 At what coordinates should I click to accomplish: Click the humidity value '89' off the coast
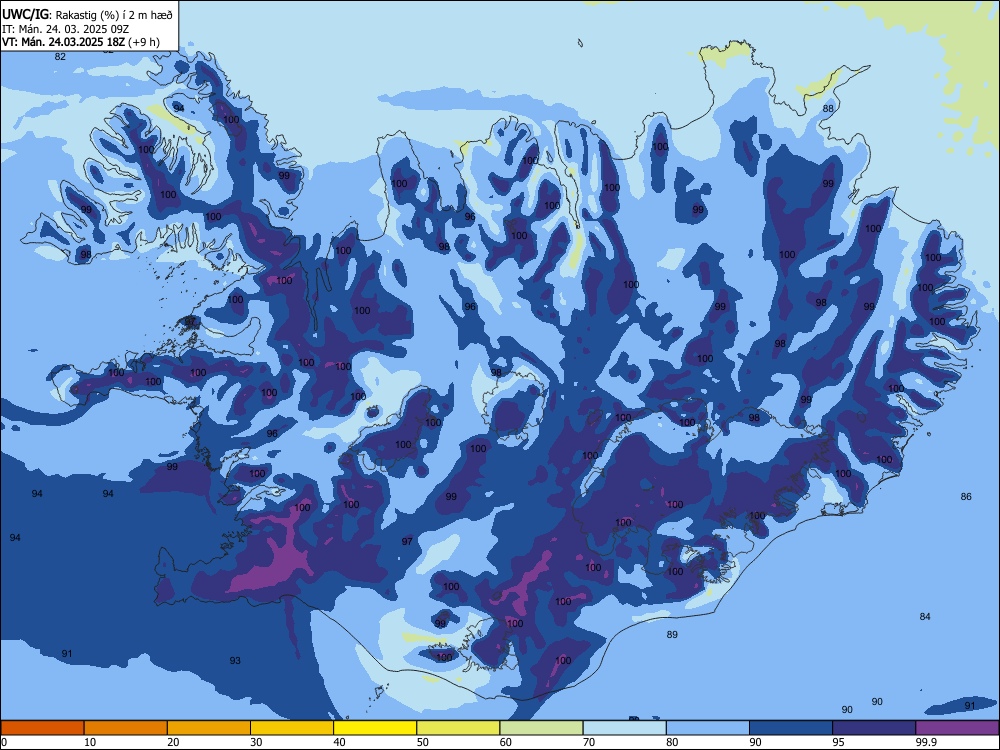pos(672,634)
